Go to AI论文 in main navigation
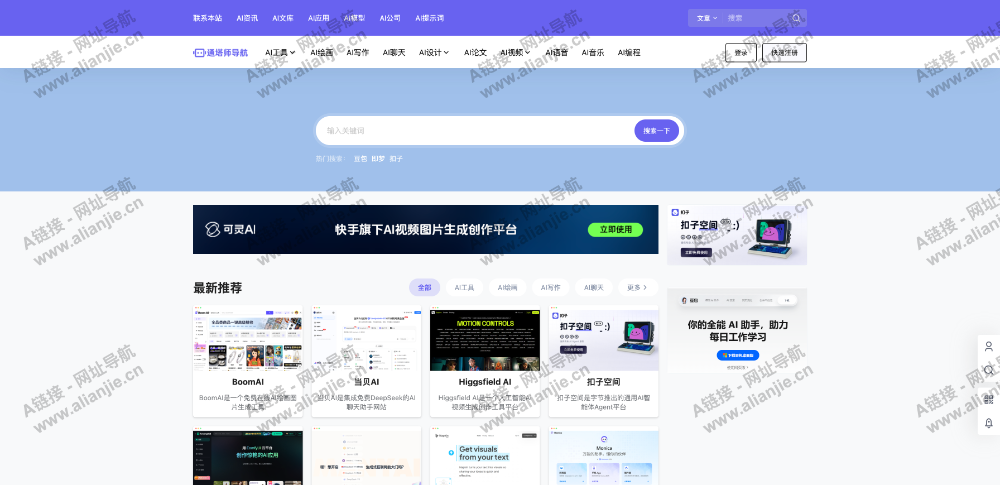This screenshot has height=485, width=1000. [475, 52]
